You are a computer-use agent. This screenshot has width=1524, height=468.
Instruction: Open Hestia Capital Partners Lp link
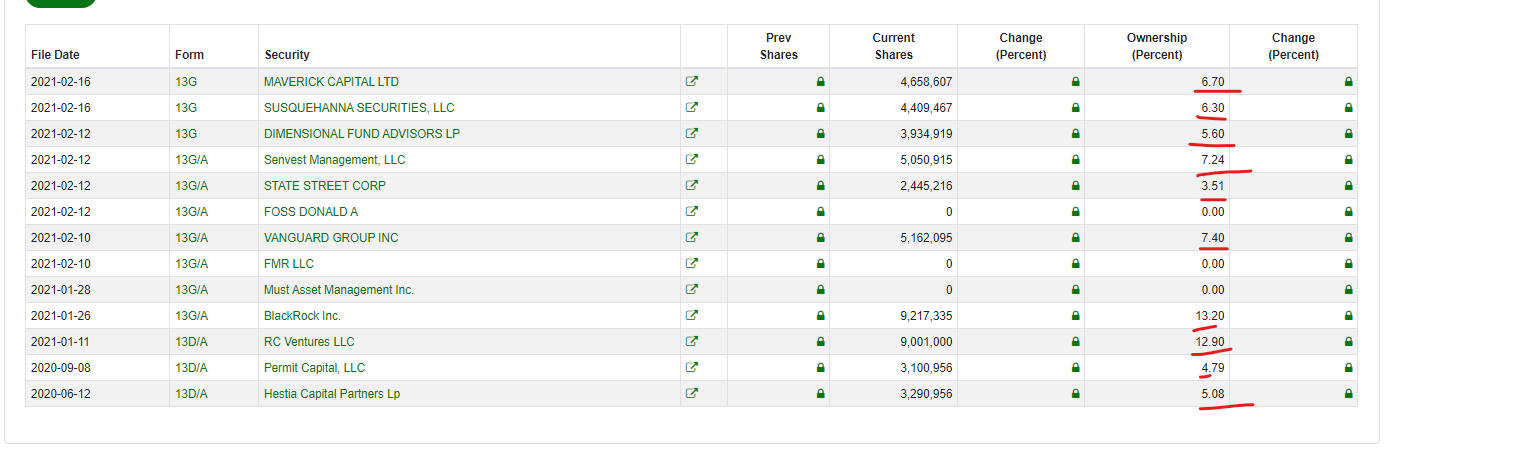pos(332,394)
